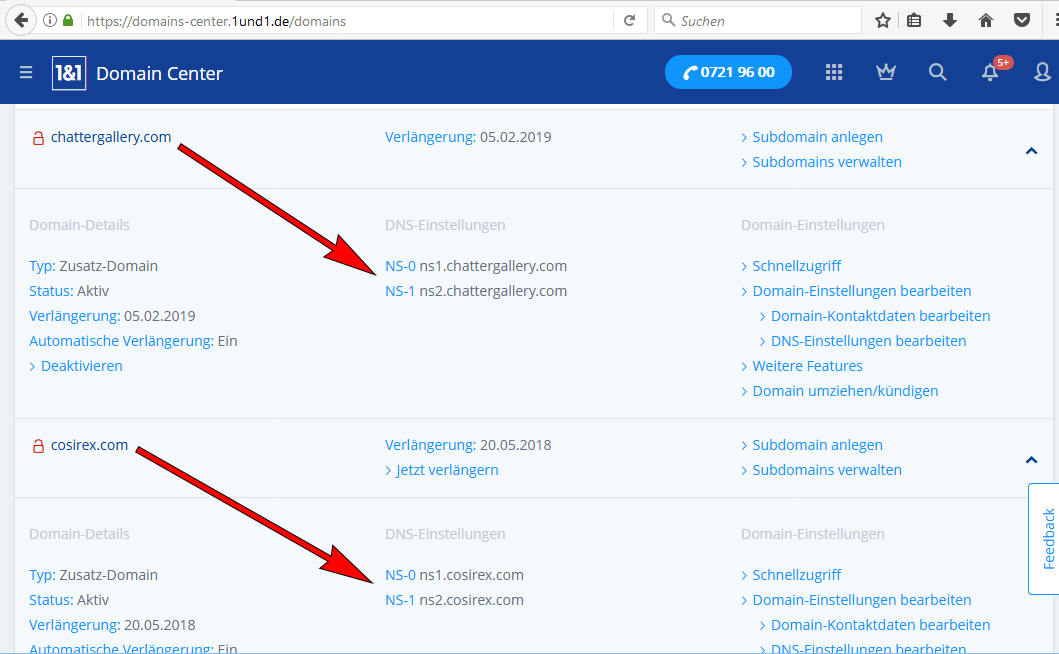The image size is (1059, 654).
Task: Click the 1&1 logo icon
Action: (69, 73)
